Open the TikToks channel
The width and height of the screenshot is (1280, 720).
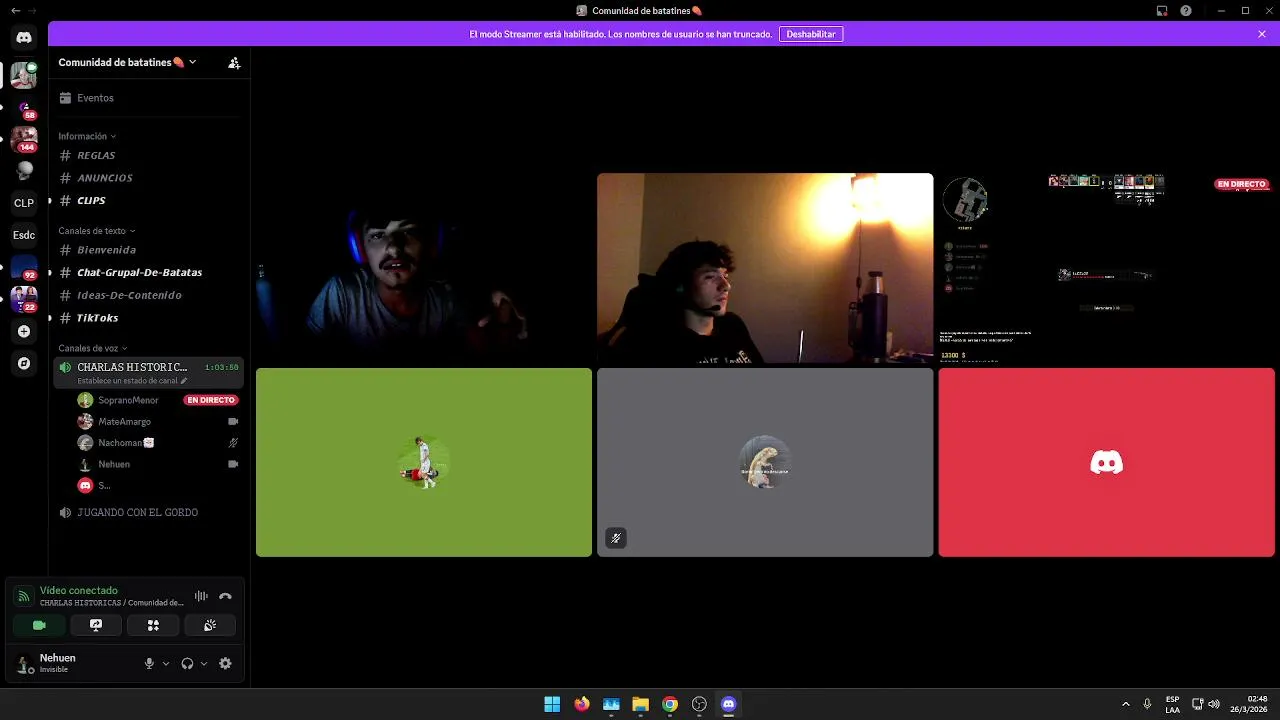tap(148, 318)
